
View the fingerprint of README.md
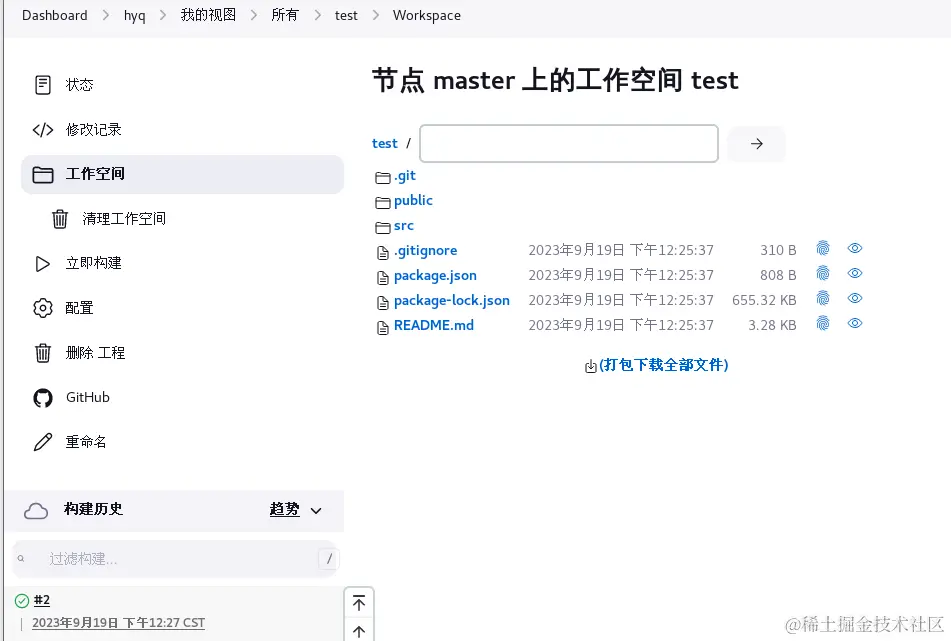[x=822, y=323]
